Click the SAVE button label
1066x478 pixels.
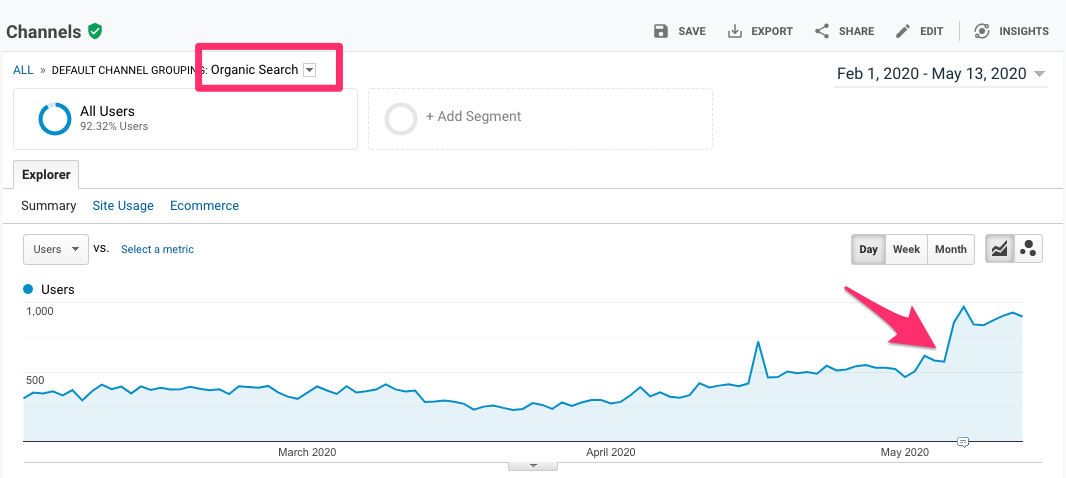(x=692, y=31)
